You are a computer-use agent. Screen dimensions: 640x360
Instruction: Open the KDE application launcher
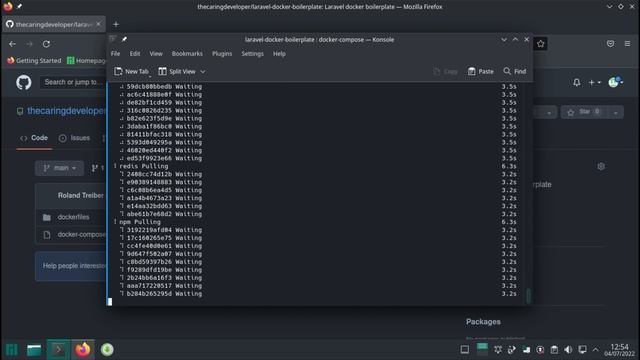point(11,350)
